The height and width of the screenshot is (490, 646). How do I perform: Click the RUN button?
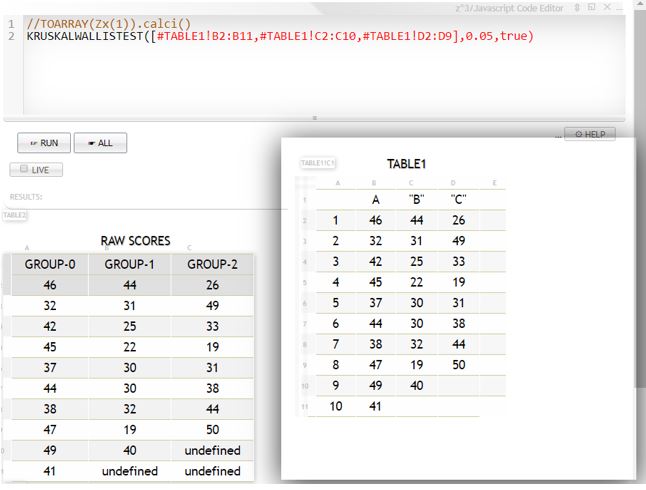42,143
